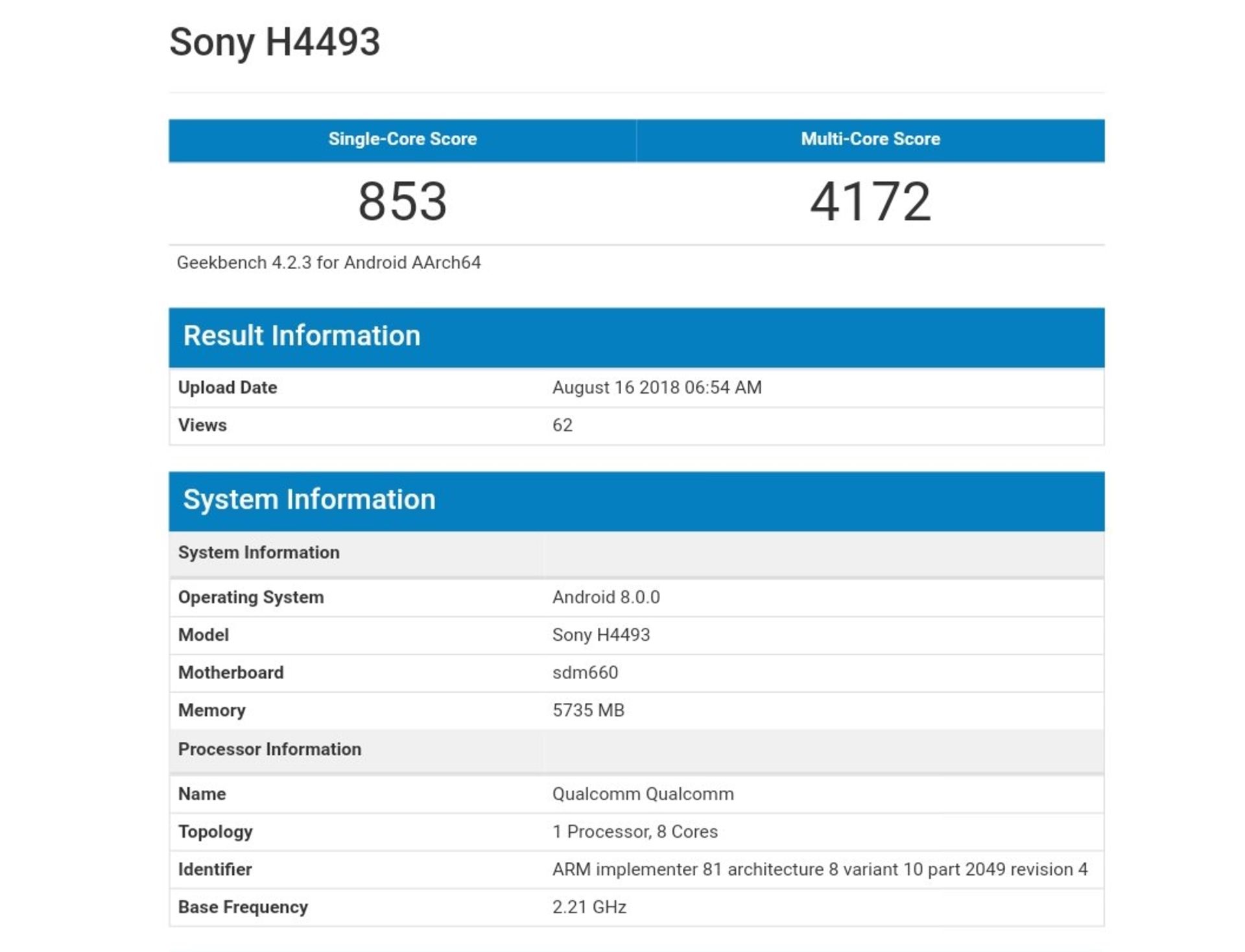Click the Single-Core Score header
The width and height of the screenshot is (1245, 952).
pyautogui.click(x=402, y=139)
